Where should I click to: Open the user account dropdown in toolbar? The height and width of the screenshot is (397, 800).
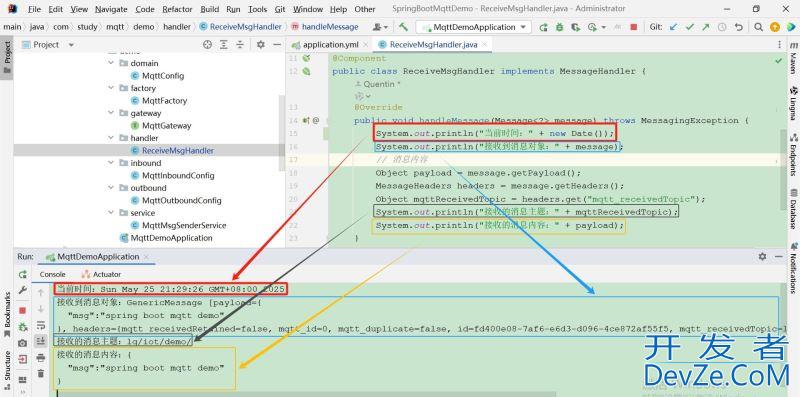point(381,27)
